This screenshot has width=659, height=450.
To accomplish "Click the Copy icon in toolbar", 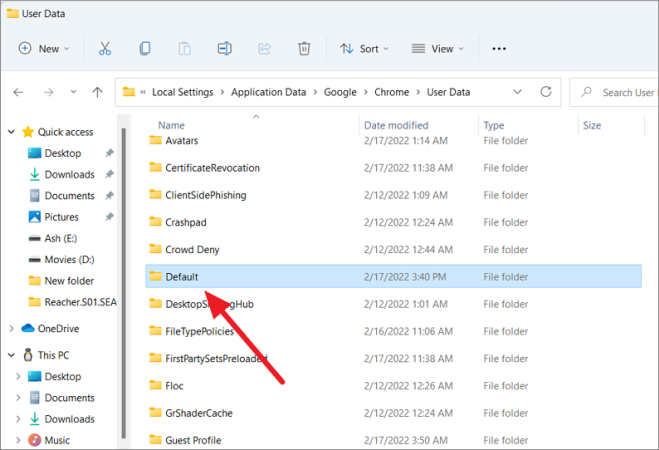I will (145, 49).
